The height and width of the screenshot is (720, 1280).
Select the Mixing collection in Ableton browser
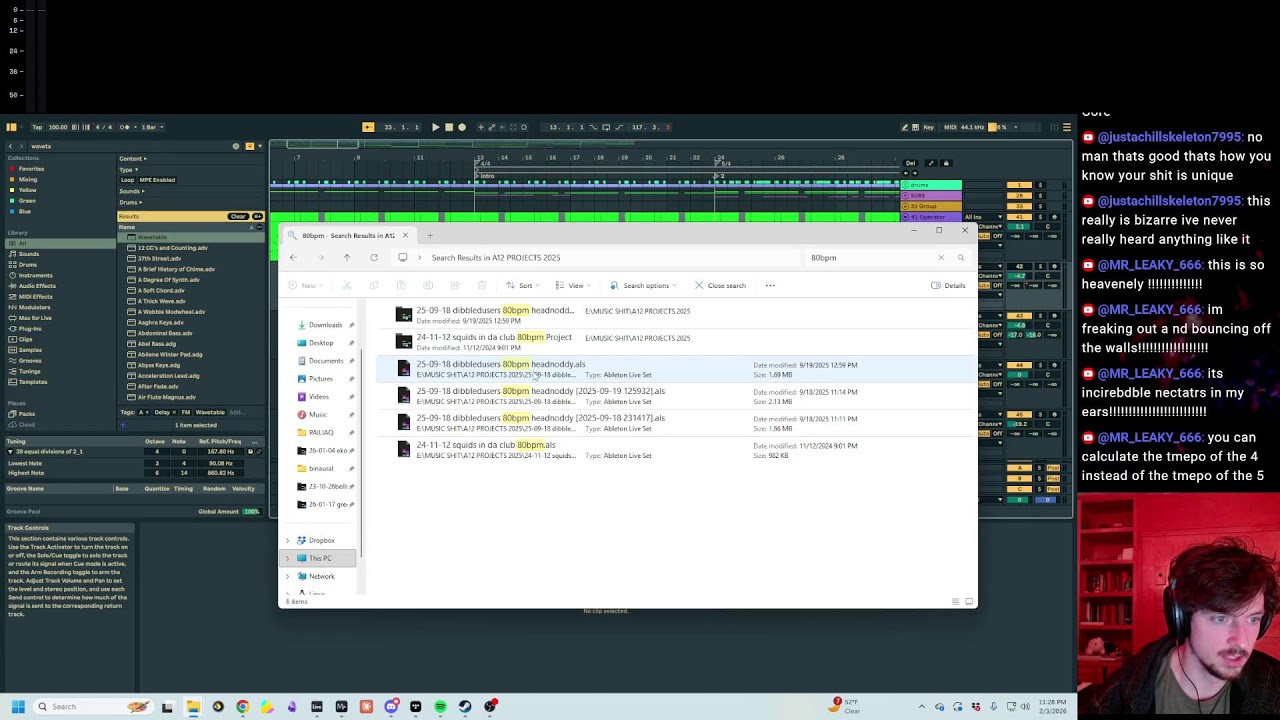point(27,179)
